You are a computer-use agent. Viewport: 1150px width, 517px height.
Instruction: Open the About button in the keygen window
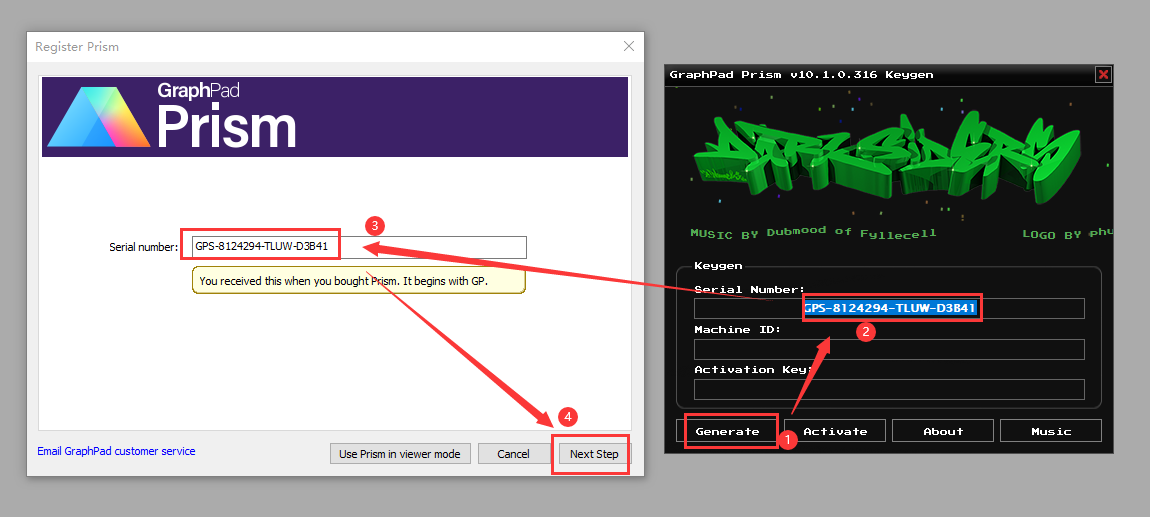click(x=942, y=431)
